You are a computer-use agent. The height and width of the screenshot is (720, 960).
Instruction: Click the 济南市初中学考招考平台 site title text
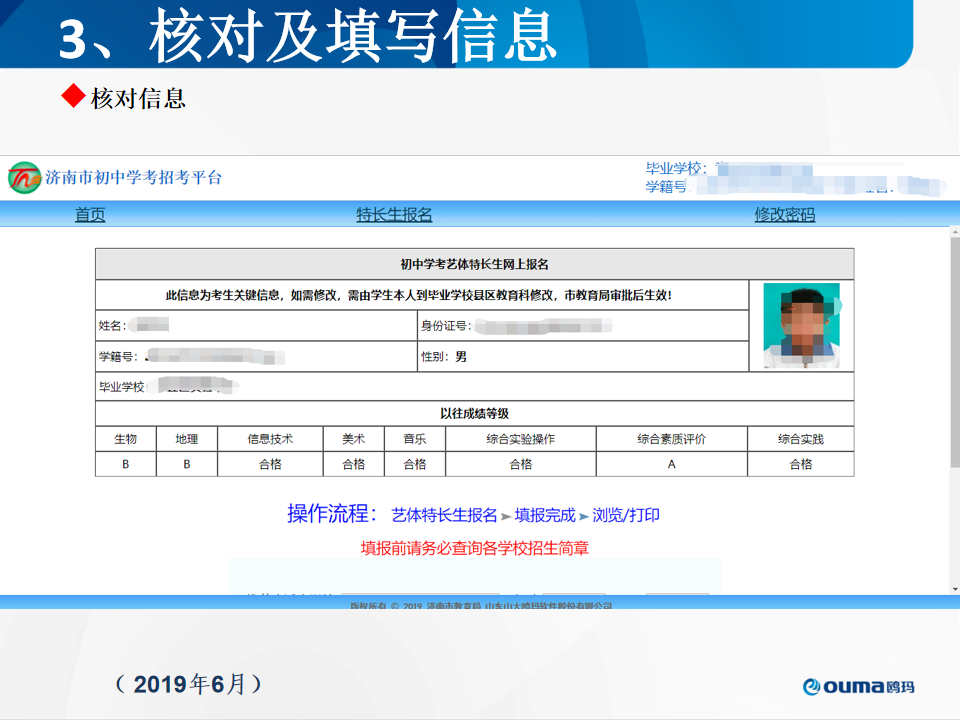[x=133, y=178]
